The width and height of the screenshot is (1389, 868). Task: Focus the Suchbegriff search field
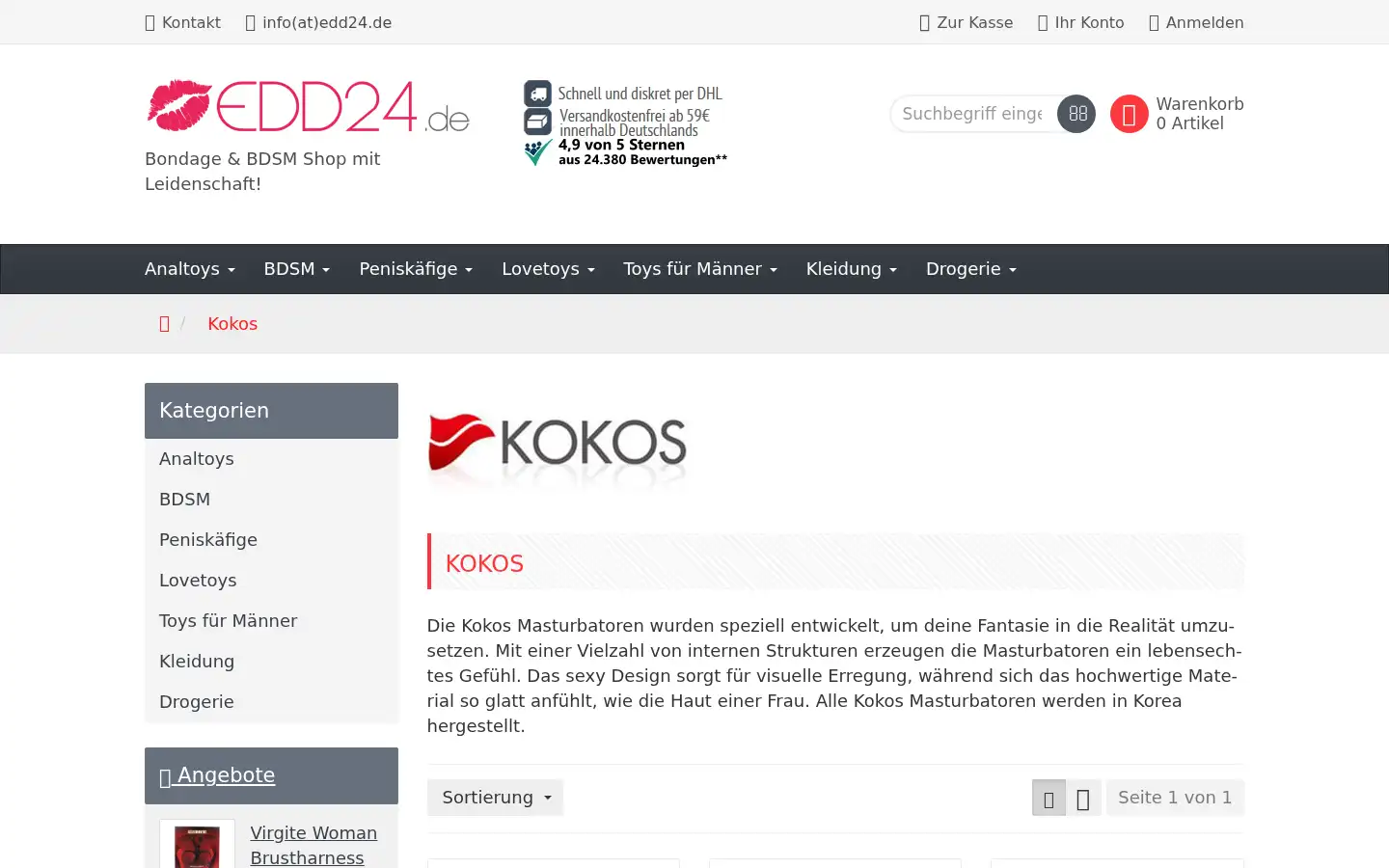coord(973,114)
